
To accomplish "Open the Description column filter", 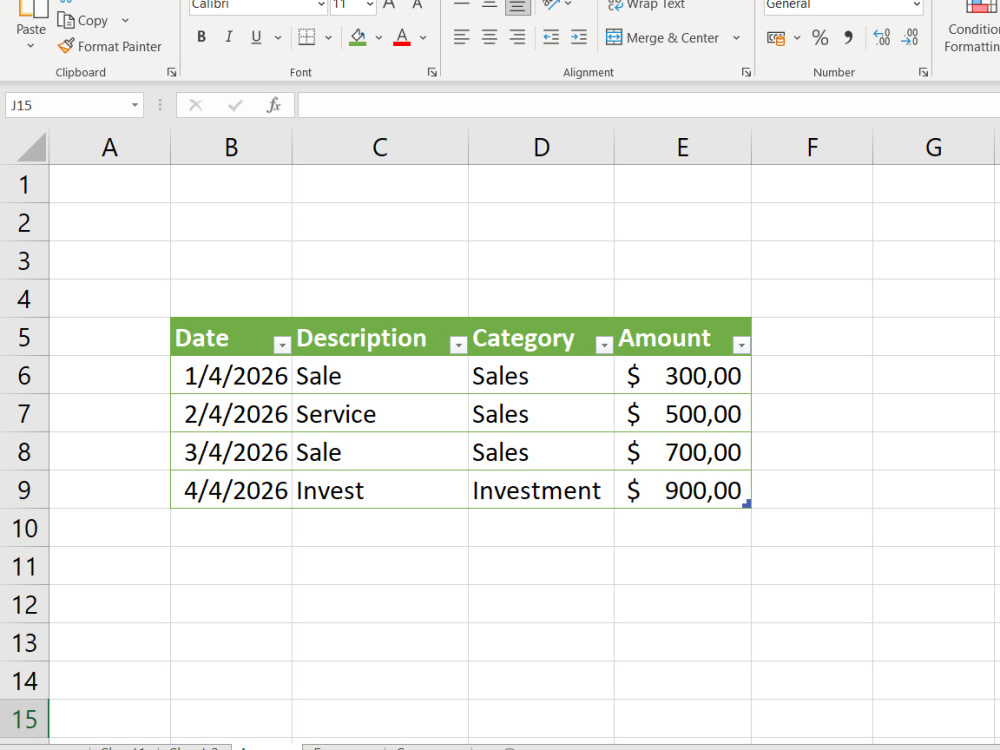I will [x=458, y=345].
